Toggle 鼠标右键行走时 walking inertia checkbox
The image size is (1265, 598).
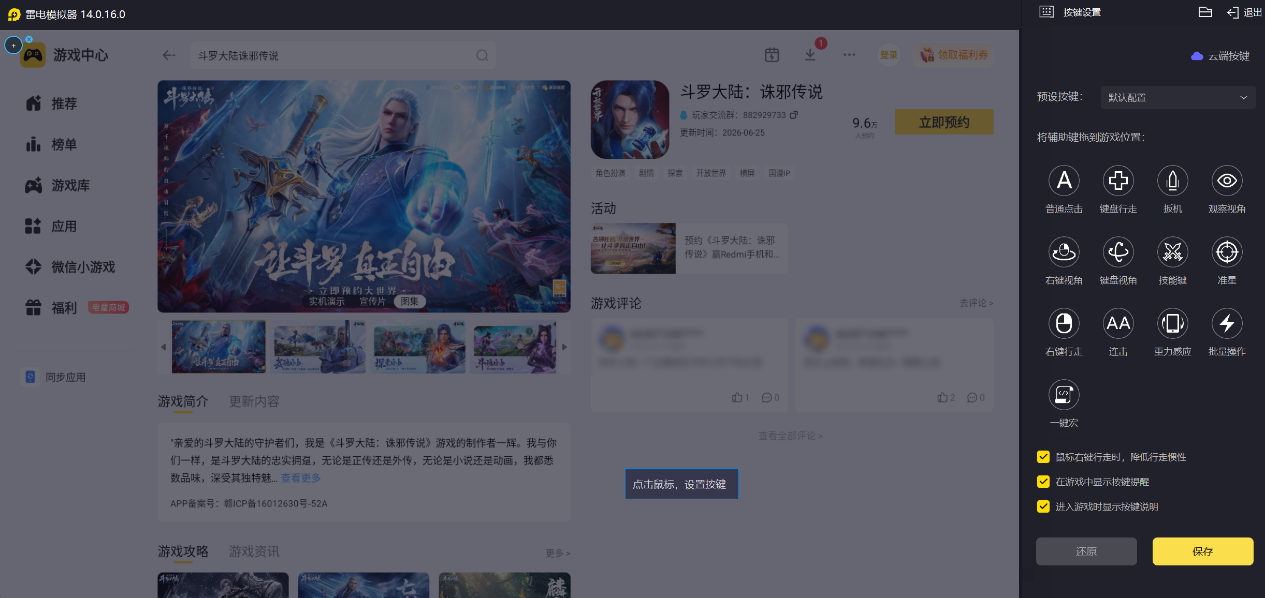(x=1043, y=457)
